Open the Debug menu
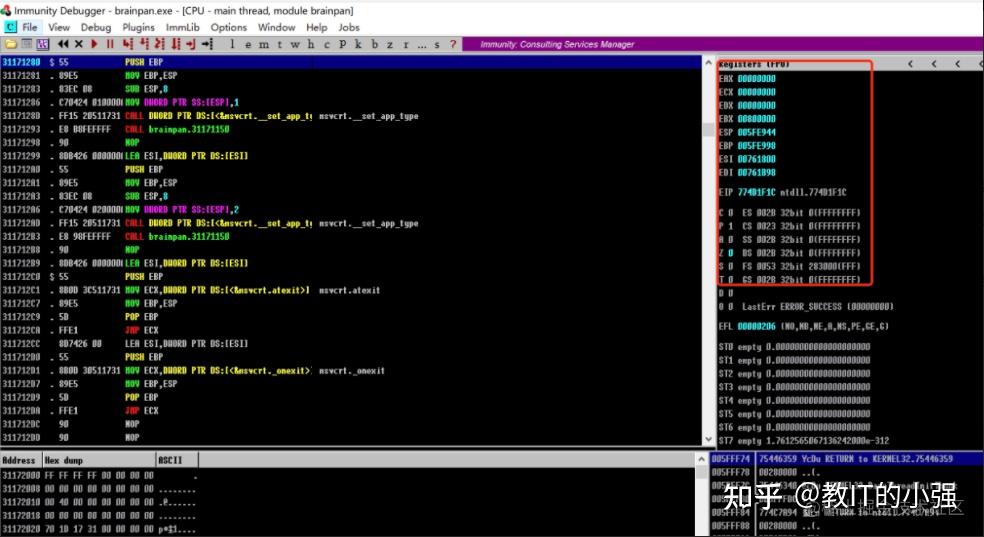This screenshot has height=537, width=984. (95, 27)
